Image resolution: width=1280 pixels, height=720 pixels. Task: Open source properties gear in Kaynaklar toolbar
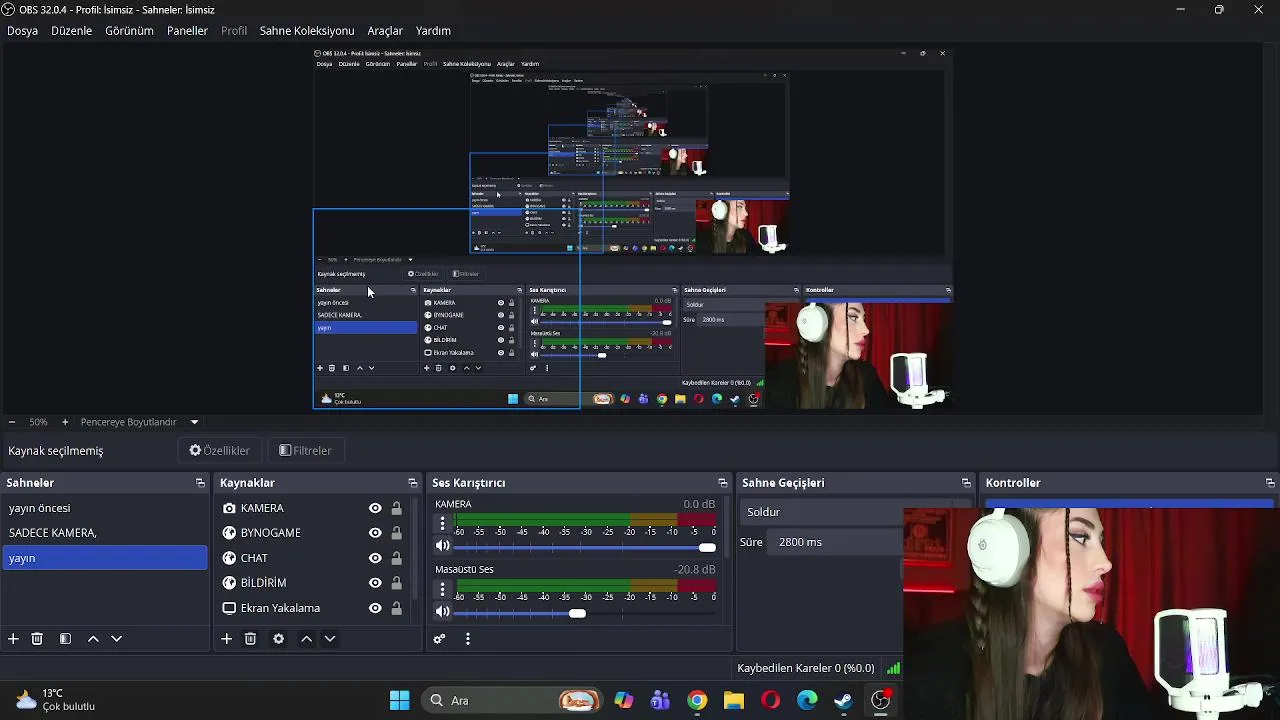[278, 639]
